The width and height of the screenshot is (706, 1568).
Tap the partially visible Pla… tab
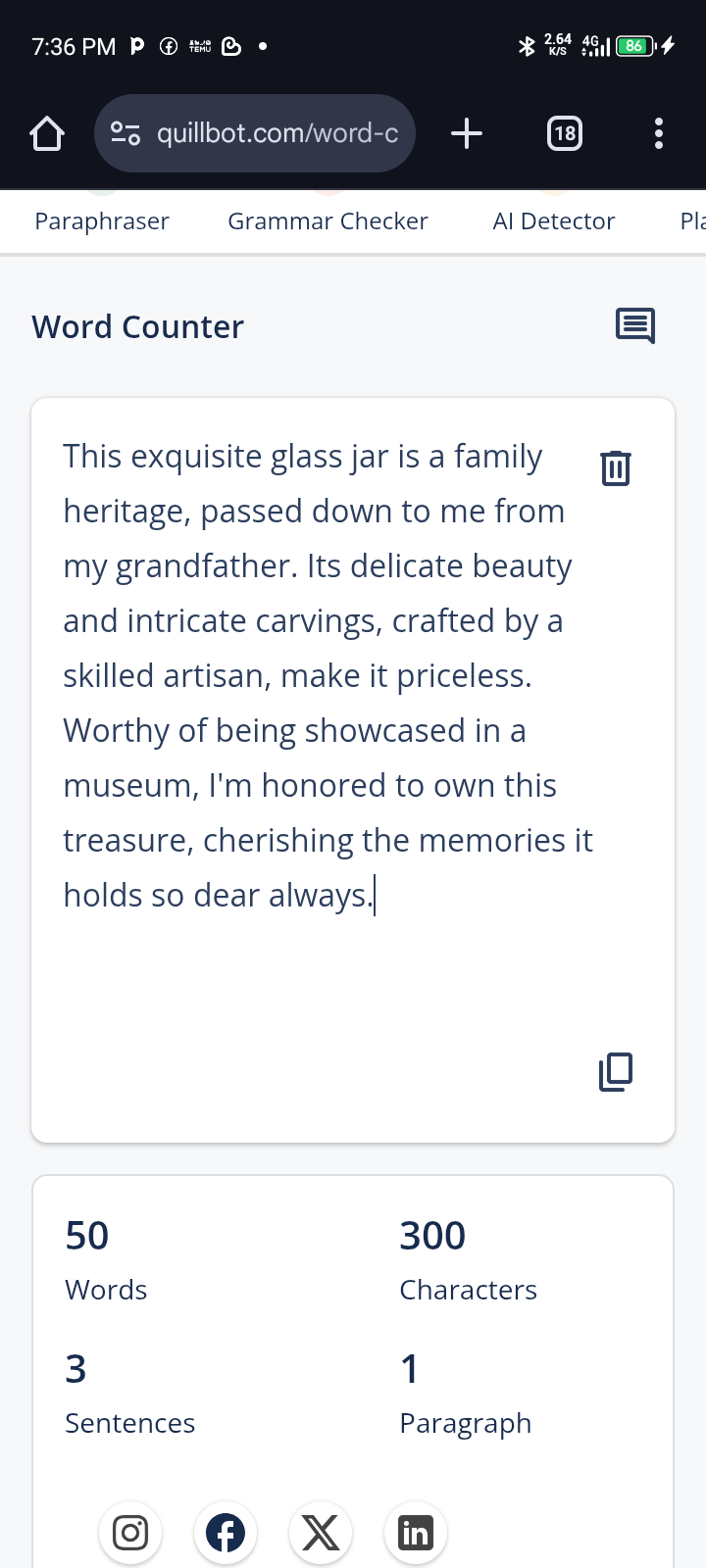point(692,221)
